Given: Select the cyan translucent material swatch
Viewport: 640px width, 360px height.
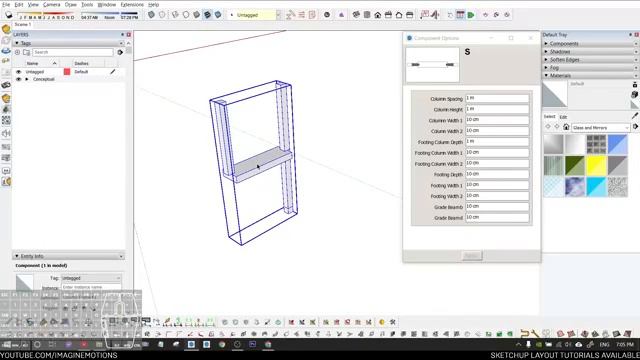Looking at the screenshot, I should [x=596, y=187].
